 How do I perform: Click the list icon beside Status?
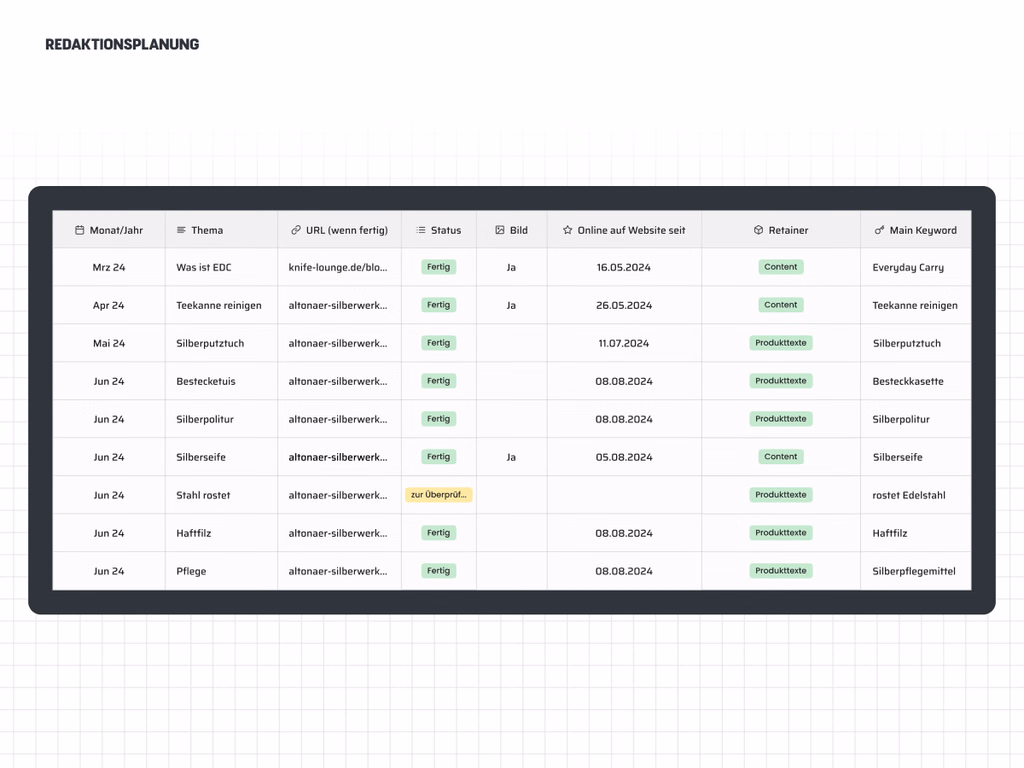tap(421, 230)
